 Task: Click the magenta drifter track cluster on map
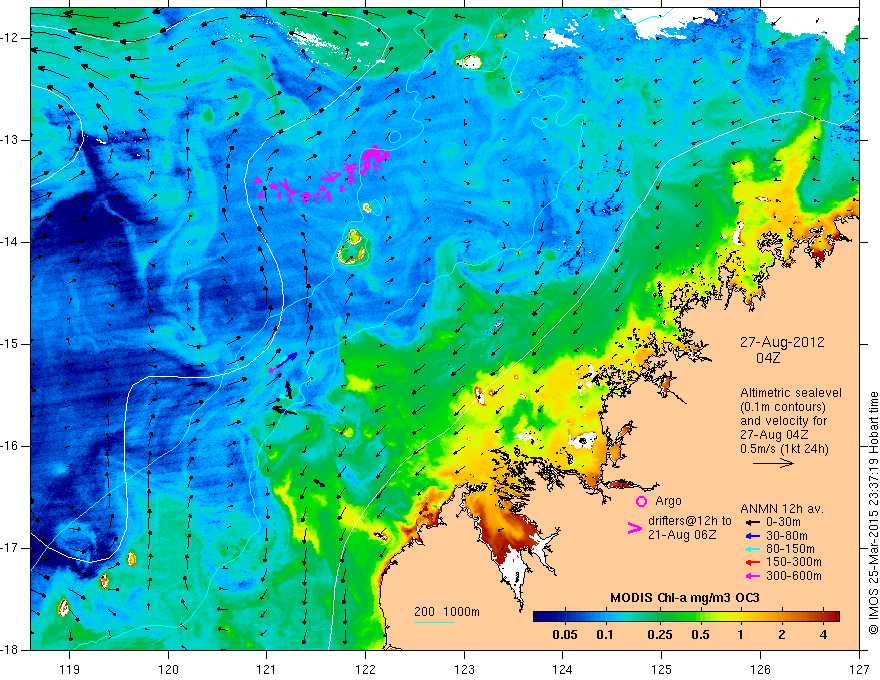[x=323, y=174]
